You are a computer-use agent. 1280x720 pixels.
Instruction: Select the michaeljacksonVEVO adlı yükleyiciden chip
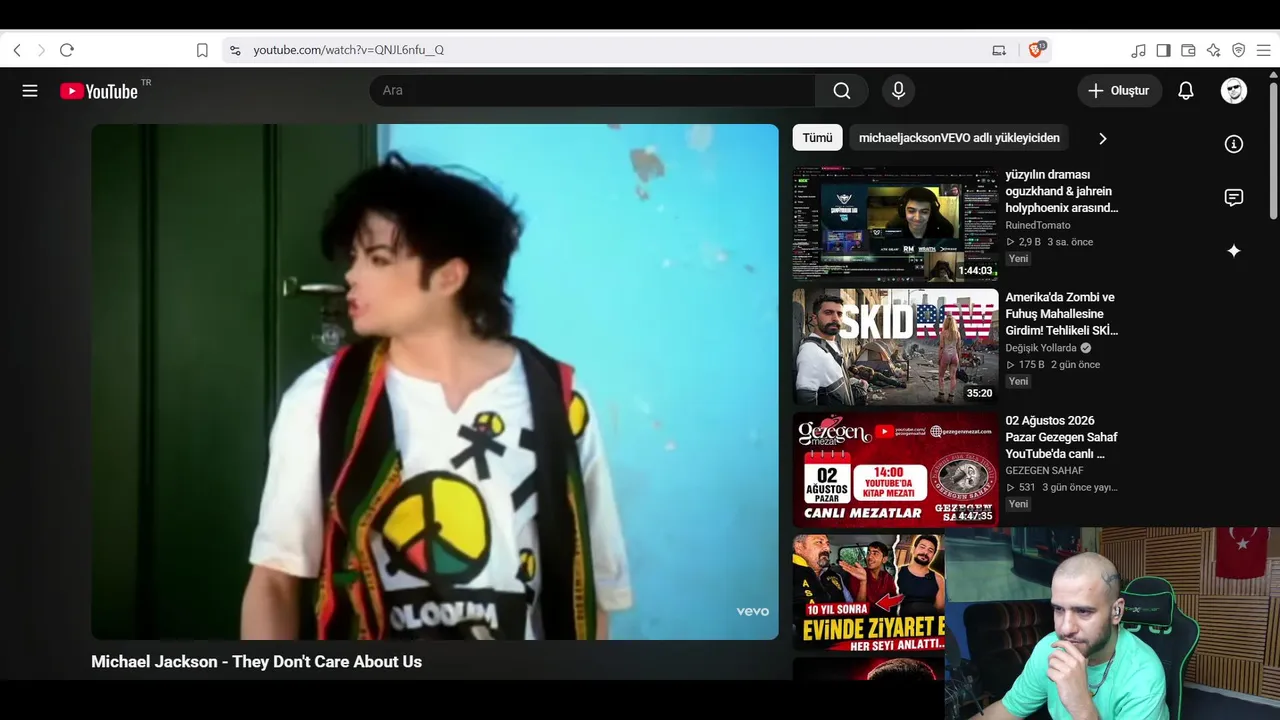(x=959, y=138)
